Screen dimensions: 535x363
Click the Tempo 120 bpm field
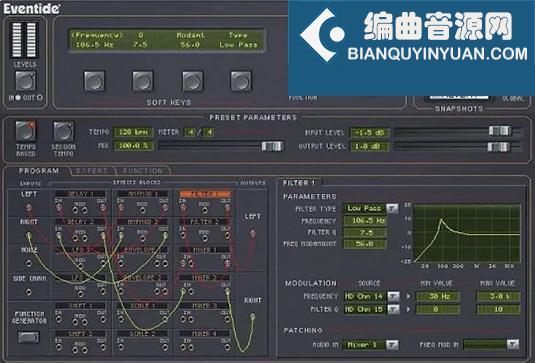(x=133, y=132)
